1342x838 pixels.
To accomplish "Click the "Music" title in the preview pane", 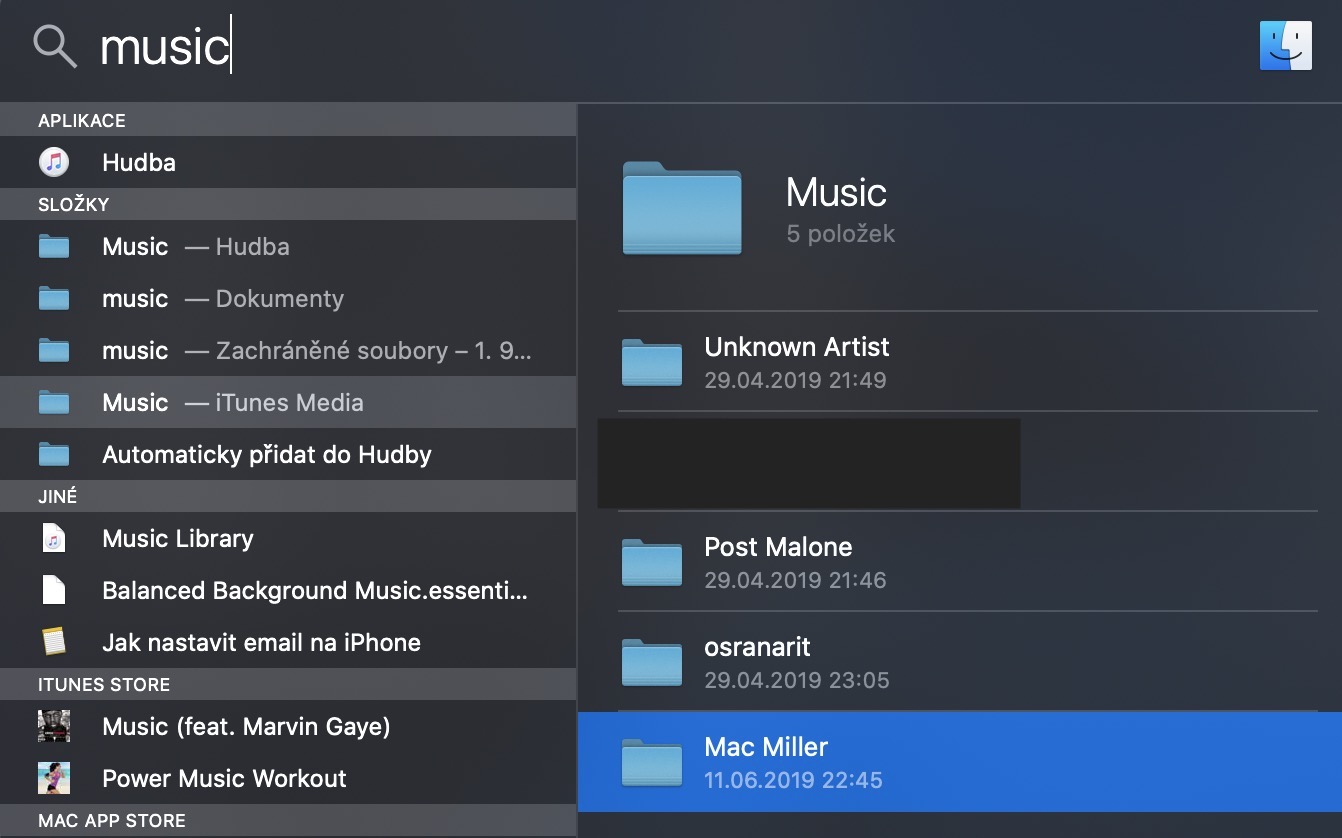I will pos(836,192).
